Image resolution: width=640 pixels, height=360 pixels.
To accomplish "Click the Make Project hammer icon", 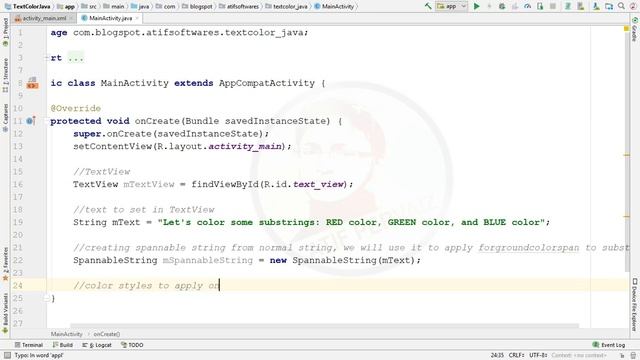I will tap(428, 6).
